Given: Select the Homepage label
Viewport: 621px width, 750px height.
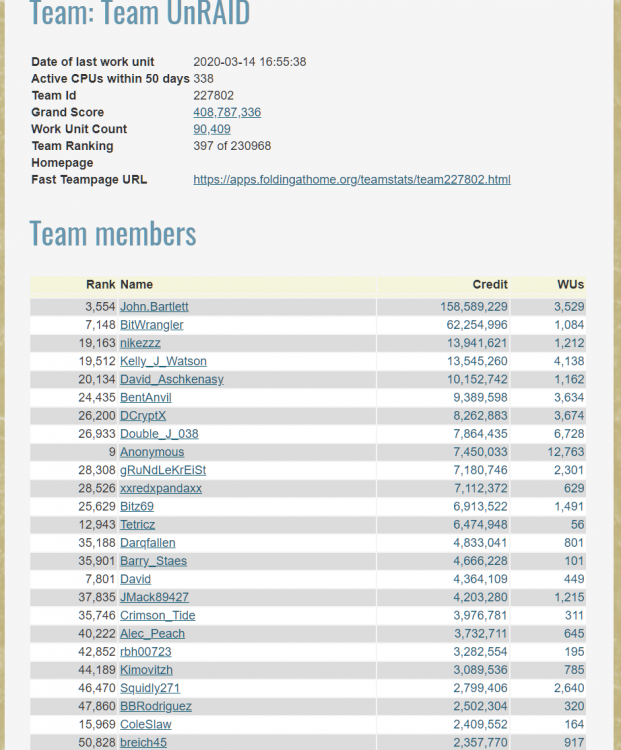Looking at the screenshot, I should (x=62, y=163).
